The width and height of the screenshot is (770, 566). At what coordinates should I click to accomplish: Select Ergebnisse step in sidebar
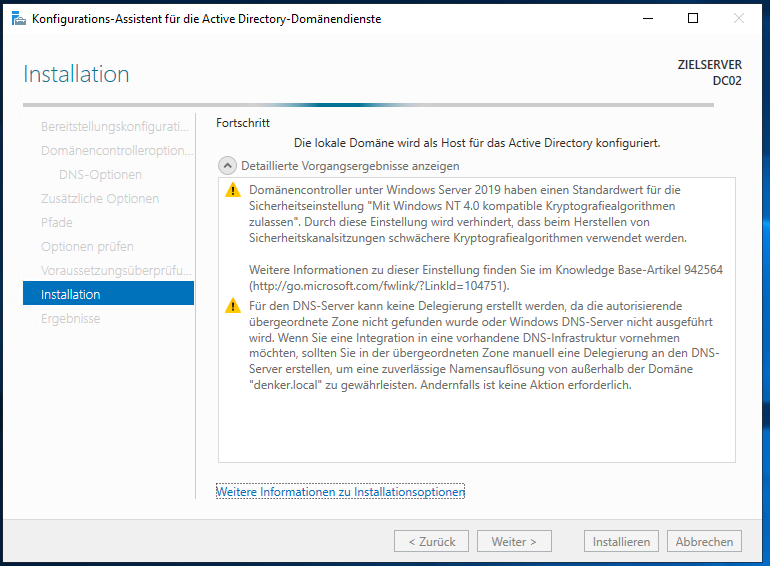71,319
